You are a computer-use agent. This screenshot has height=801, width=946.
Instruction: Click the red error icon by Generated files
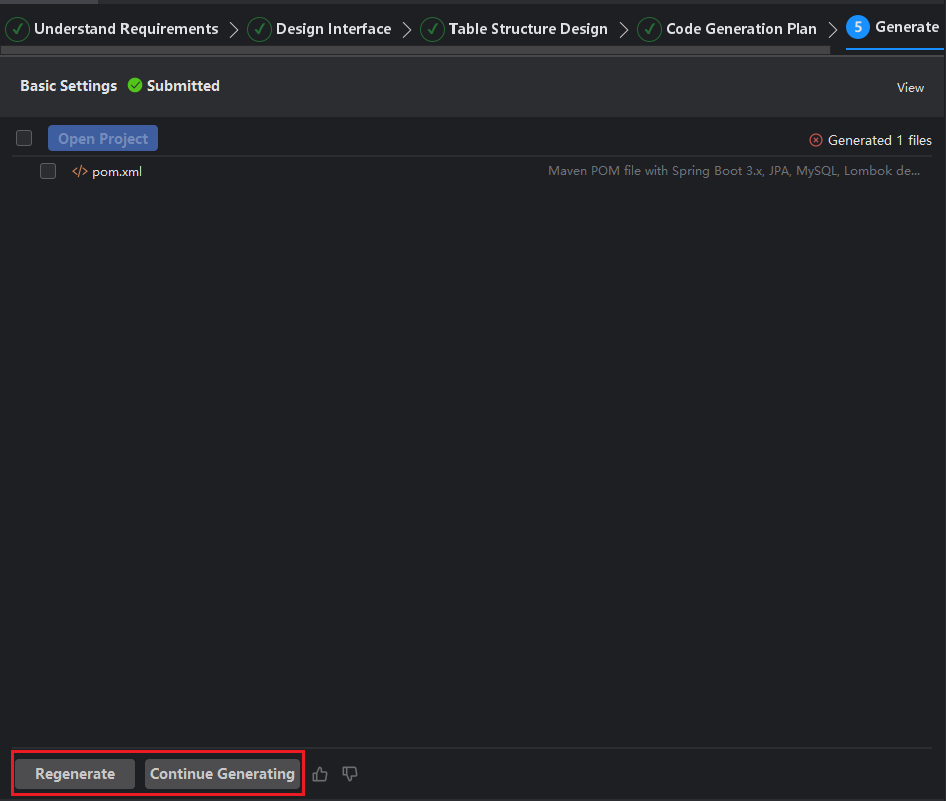coord(816,141)
